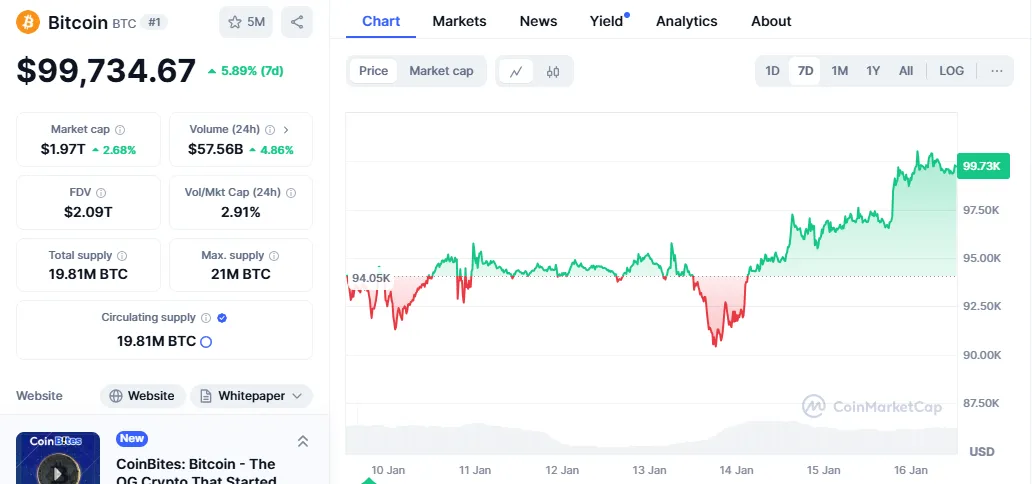This screenshot has height=484, width=1032.
Task: Select the Price chart toggle
Action: pyautogui.click(x=373, y=71)
